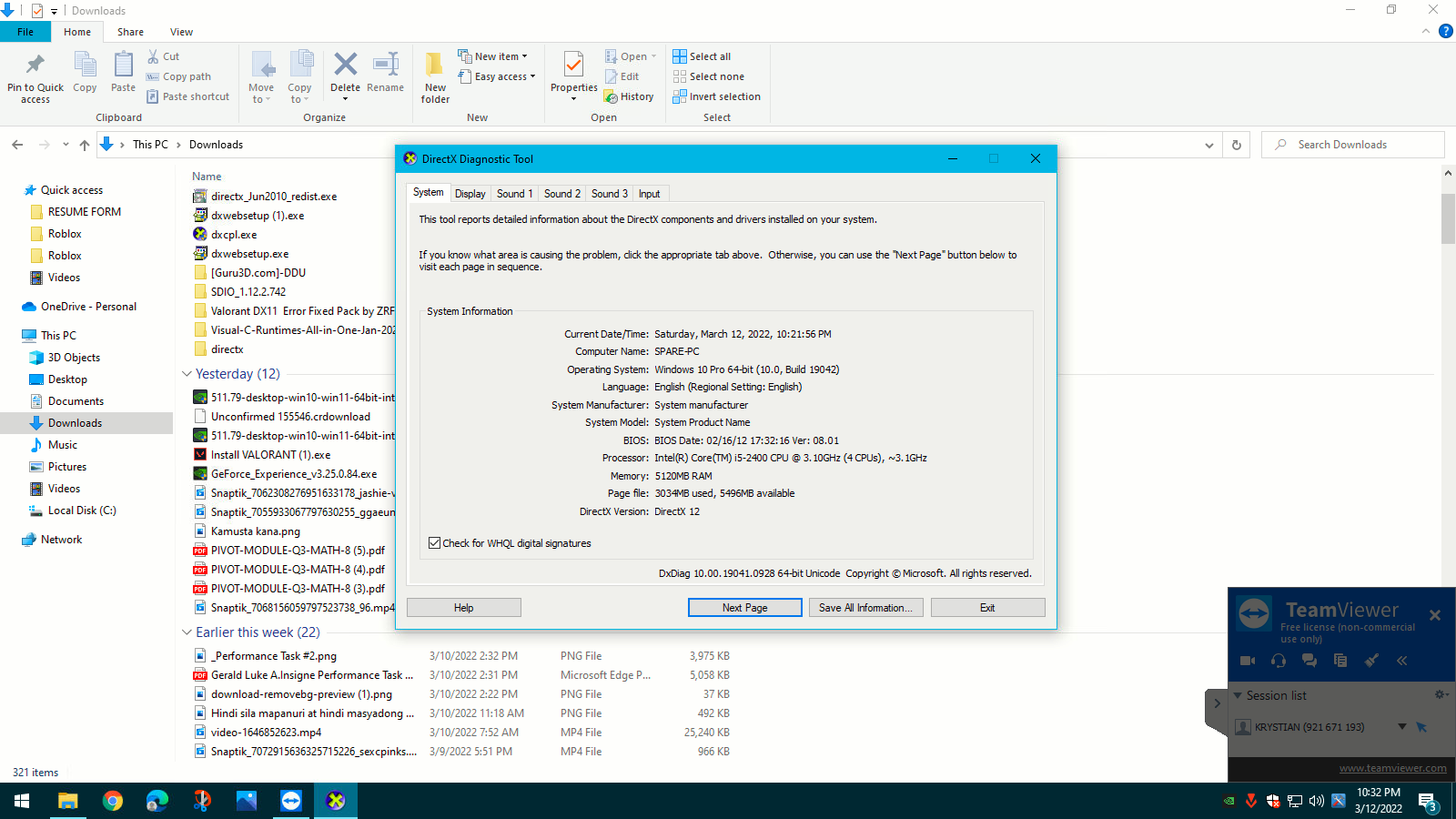
Task: Click the TeamViewer headset audio icon
Action: click(1279, 661)
